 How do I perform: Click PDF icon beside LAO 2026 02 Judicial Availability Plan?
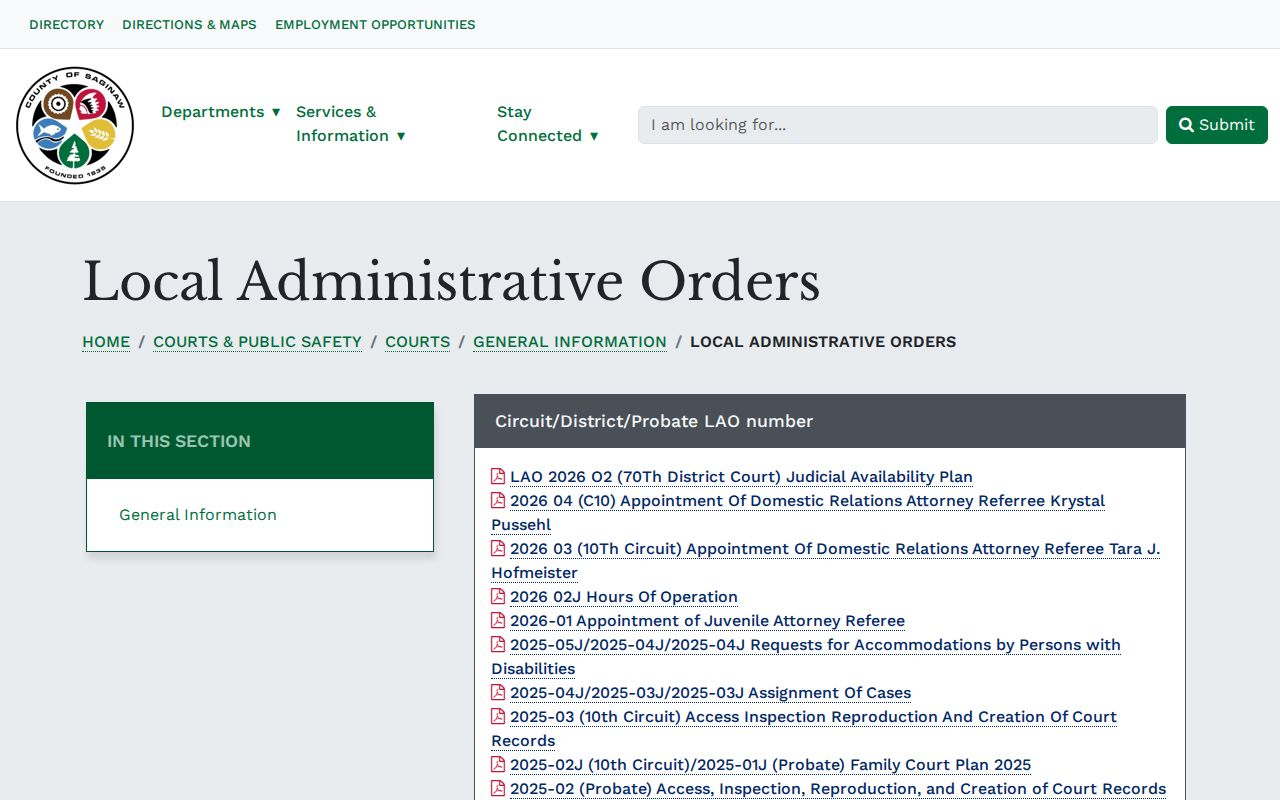(498, 476)
